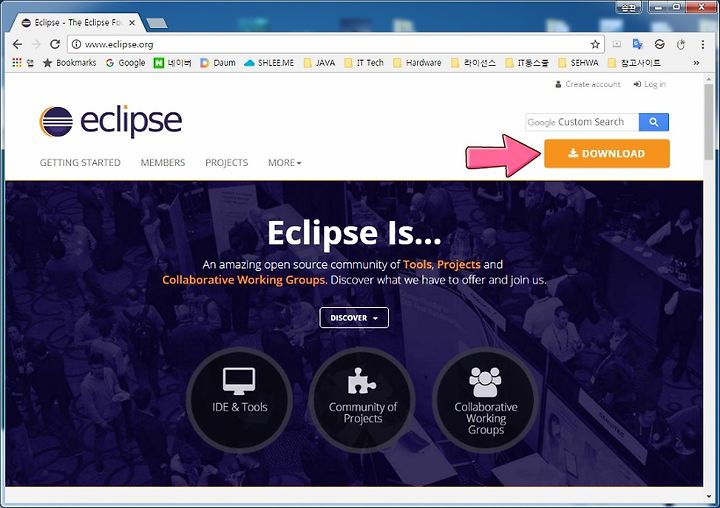720x508 pixels.
Task: Open the MEMBERS menu item
Action: point(163,163)
